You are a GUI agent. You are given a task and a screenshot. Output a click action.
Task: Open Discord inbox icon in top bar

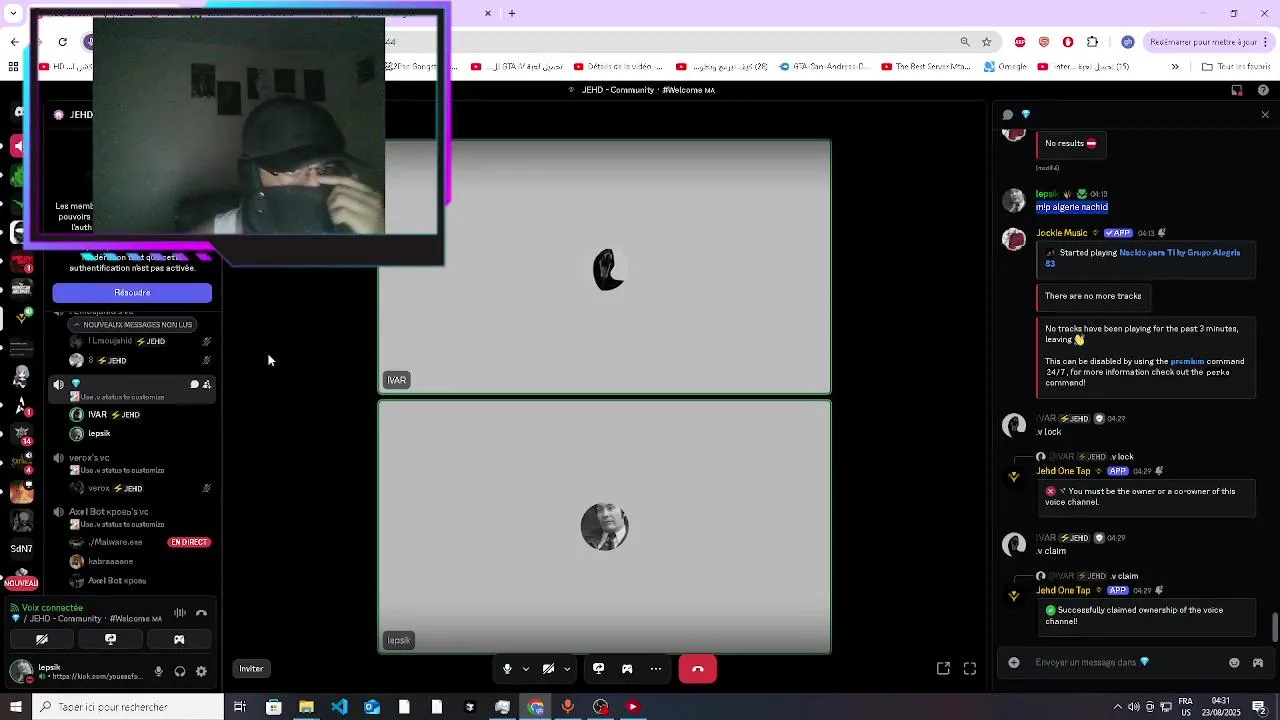[1237, 90]
